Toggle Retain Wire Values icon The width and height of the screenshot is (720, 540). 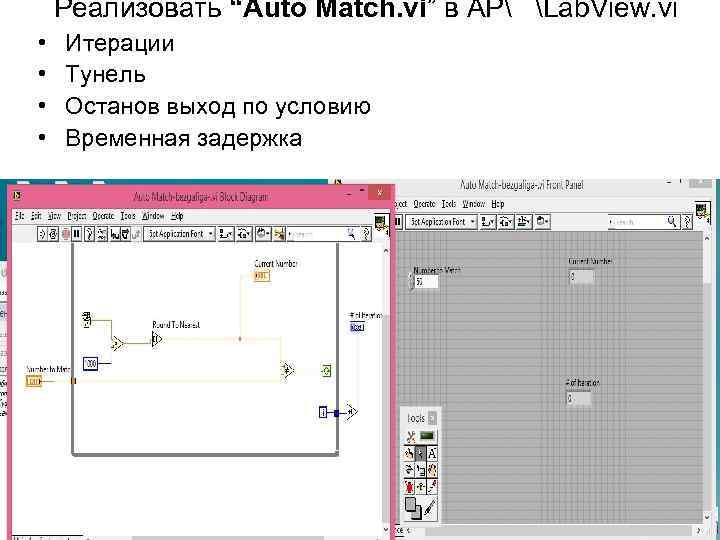102,234
